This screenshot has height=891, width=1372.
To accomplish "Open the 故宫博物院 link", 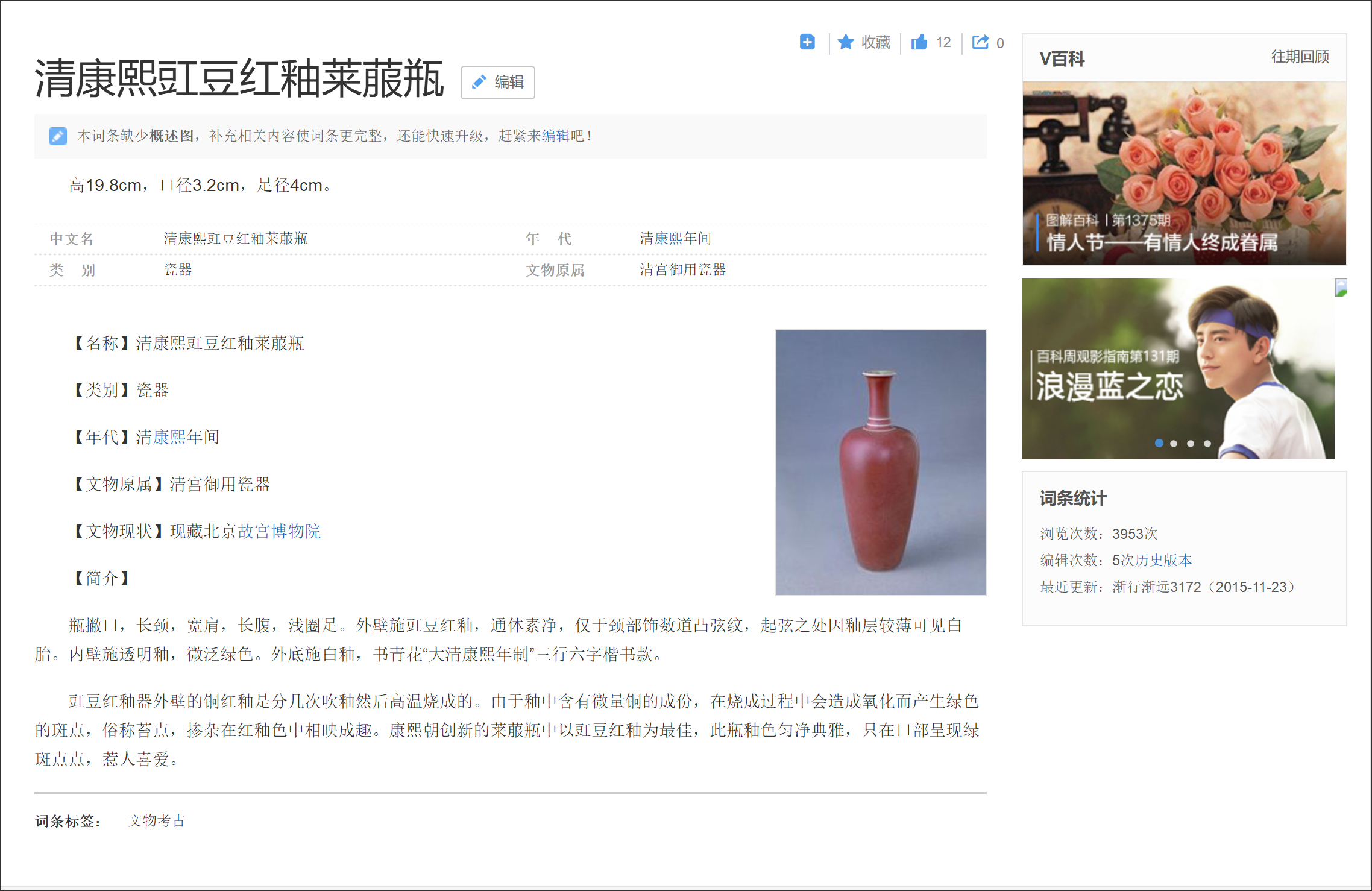I will tap(279, 531).
